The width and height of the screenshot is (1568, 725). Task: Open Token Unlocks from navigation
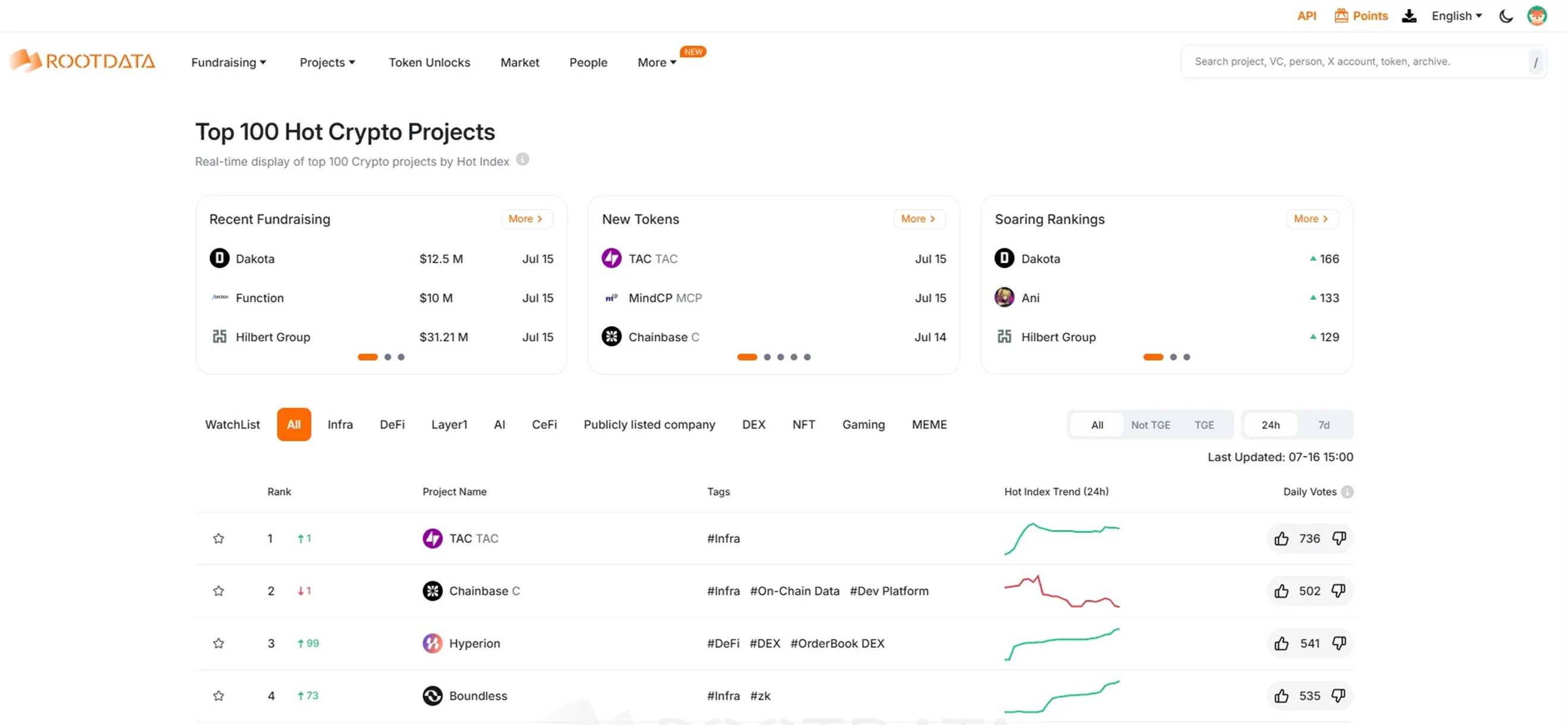[429, 62]
